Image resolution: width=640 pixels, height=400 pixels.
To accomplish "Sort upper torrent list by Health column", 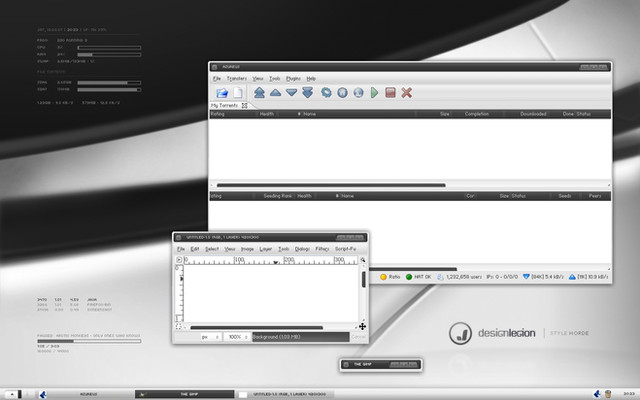I will click(267, 114).
